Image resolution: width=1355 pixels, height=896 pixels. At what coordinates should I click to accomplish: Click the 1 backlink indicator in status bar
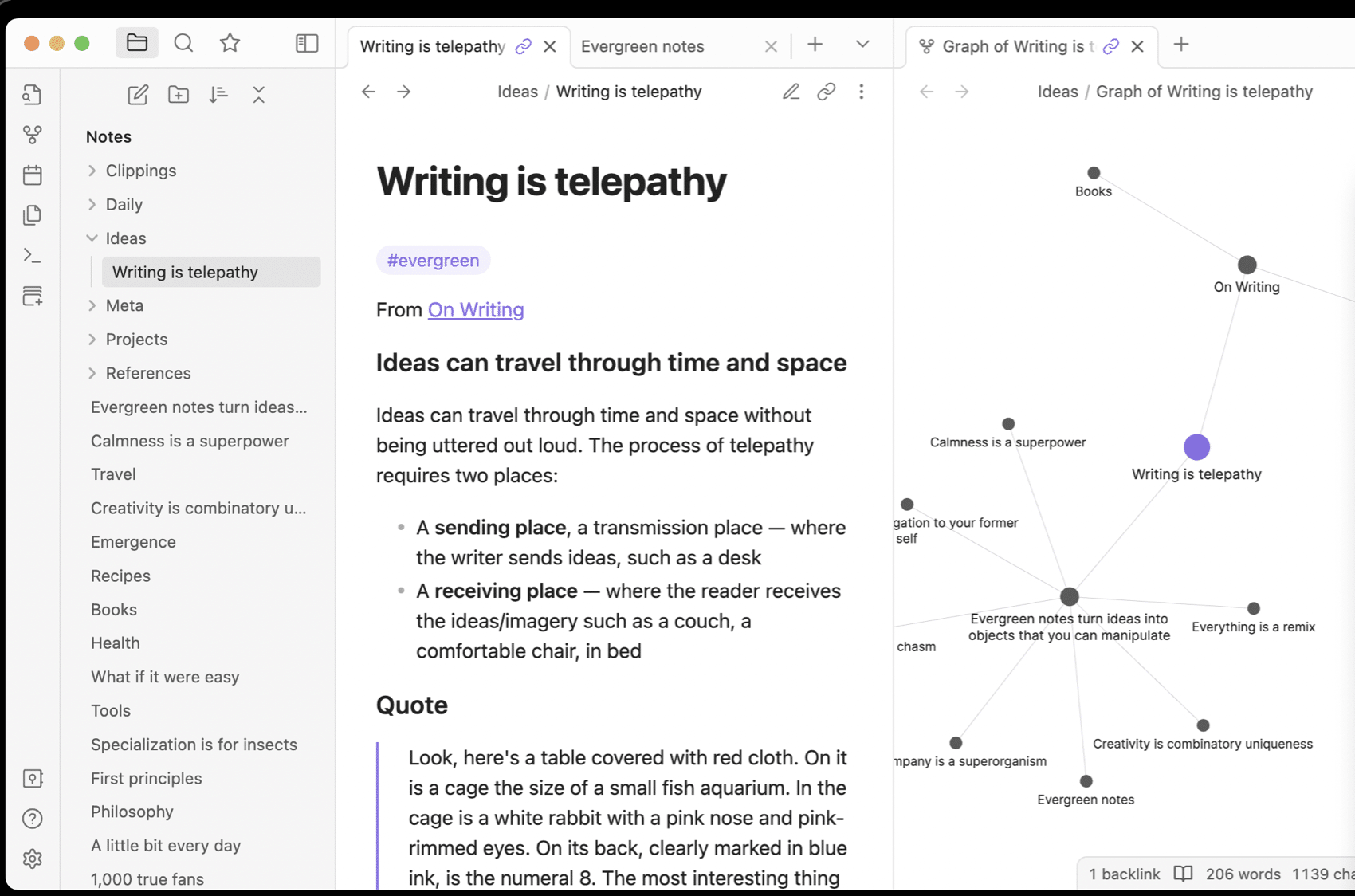click(1123, 874)
